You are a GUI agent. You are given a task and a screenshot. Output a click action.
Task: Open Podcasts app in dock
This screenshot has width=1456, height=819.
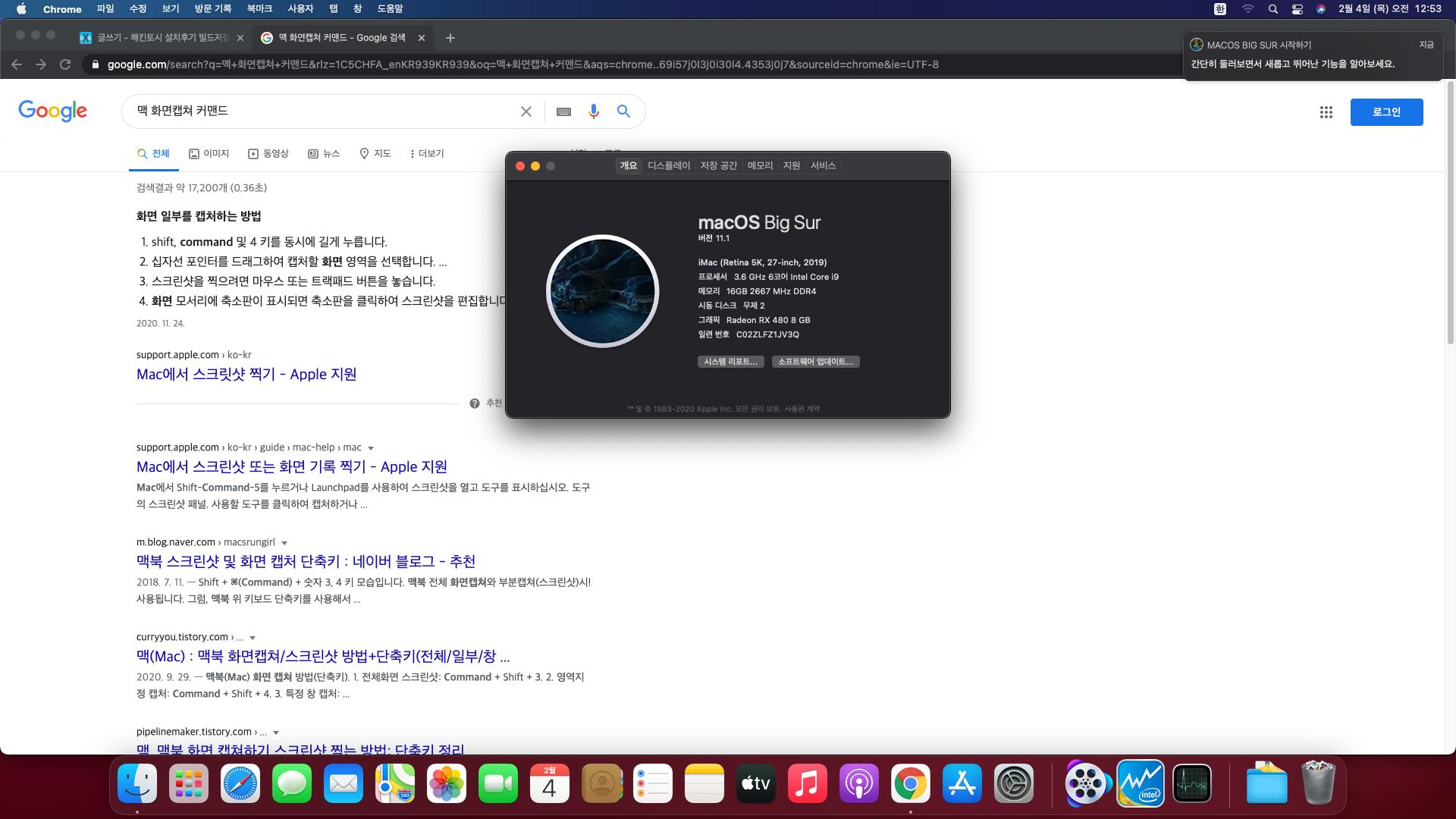point(859,783)
